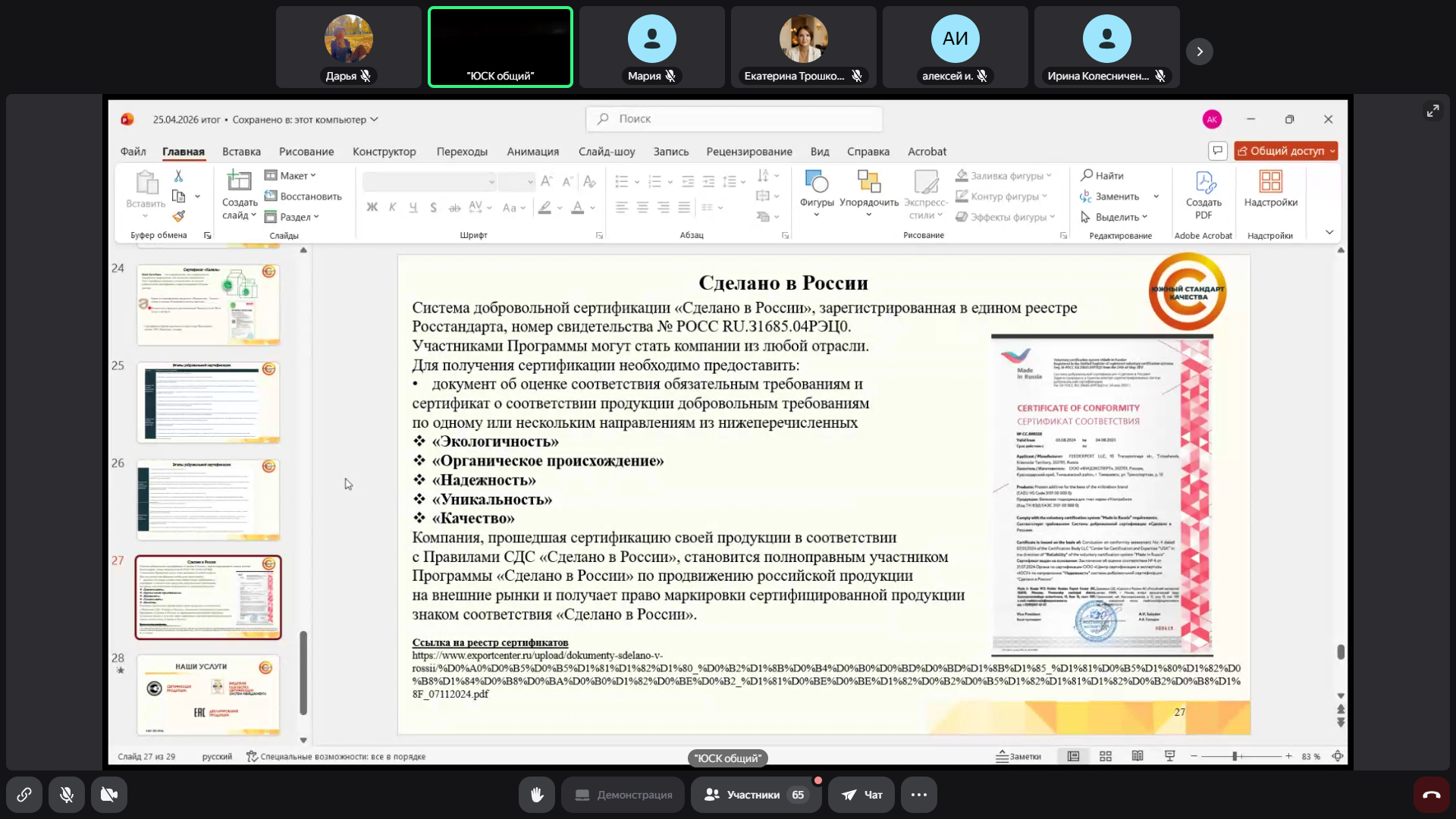Open the Chat panel

(861, 795)
